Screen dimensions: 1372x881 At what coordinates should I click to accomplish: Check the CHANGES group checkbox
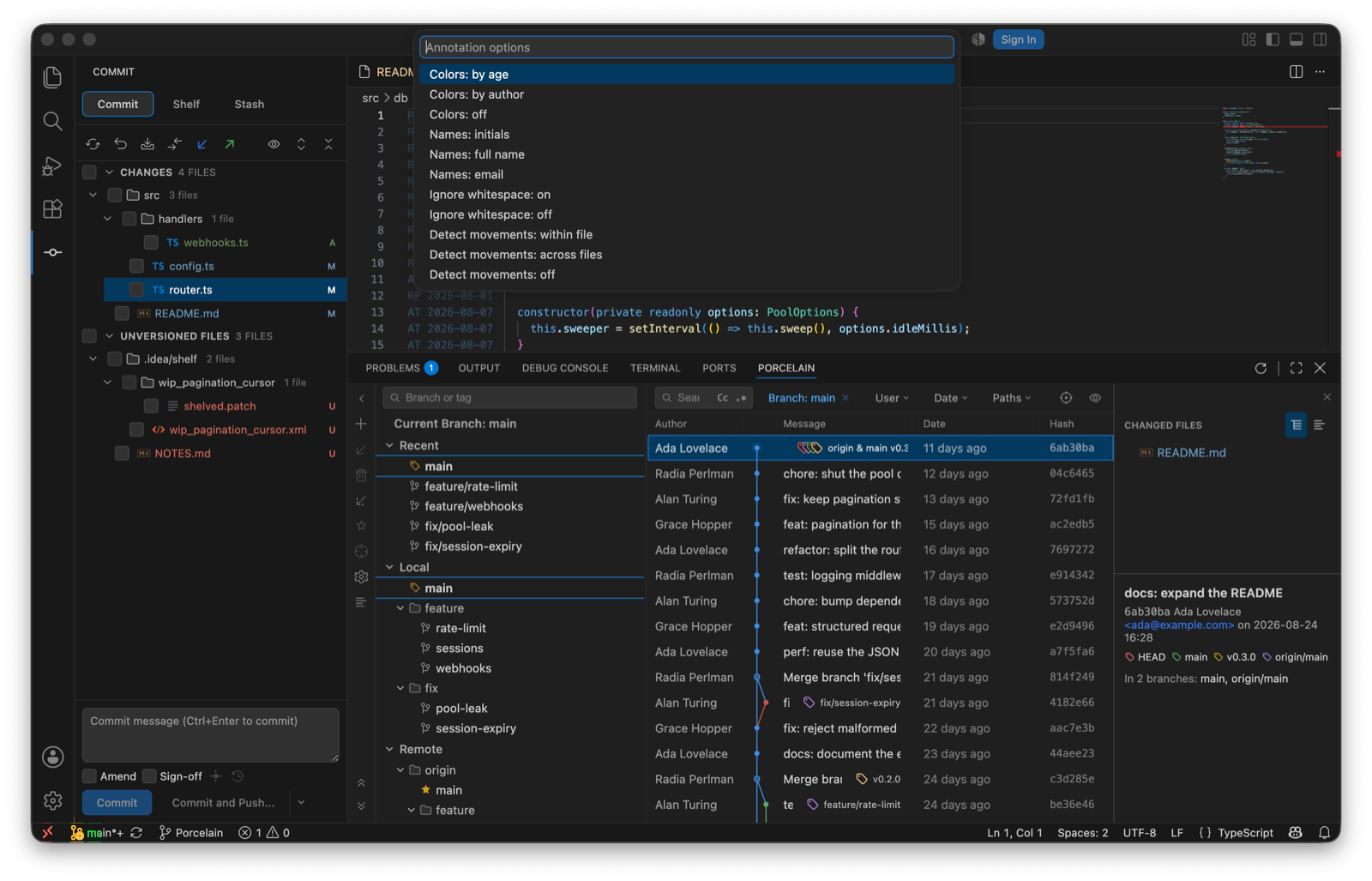coord(89,172)
